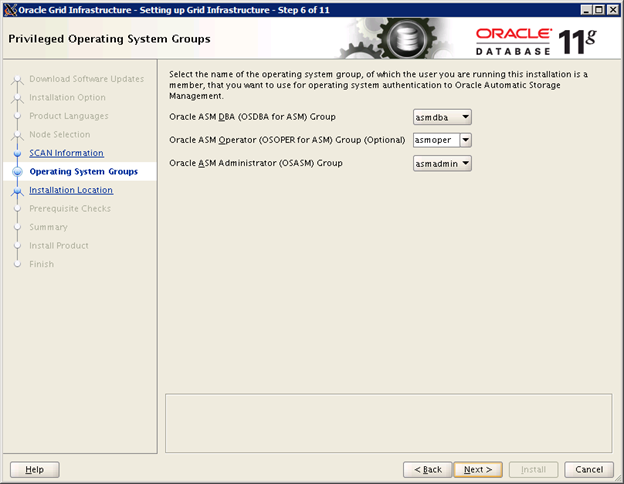Click the Oracle ASM DBA (OSDBA) label

pyautogui.click(x=252, y=117)
